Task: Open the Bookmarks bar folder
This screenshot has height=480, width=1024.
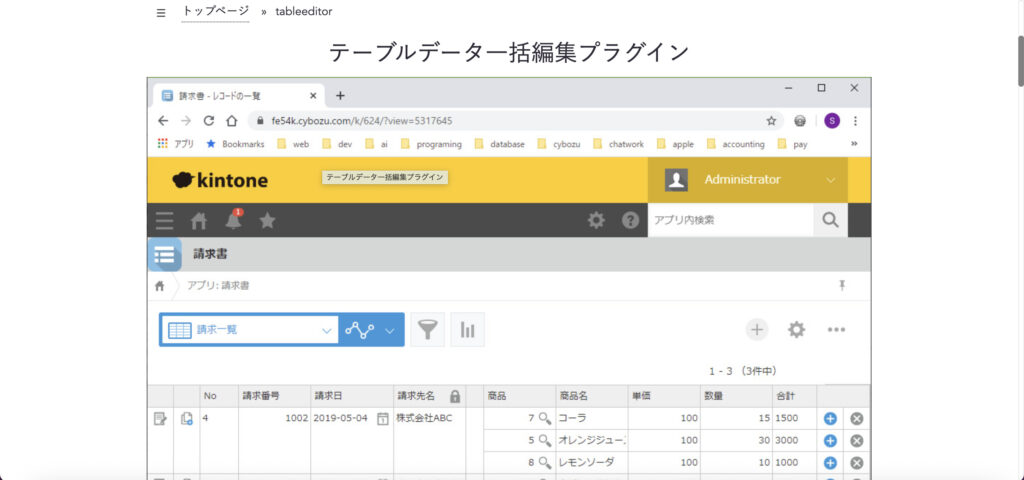Action: coord(235,144)
